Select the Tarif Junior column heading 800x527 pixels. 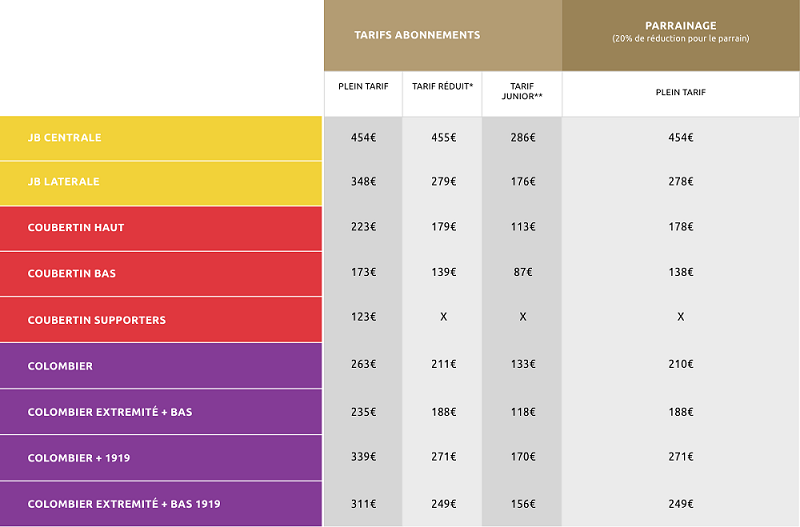tap(521, 91)
